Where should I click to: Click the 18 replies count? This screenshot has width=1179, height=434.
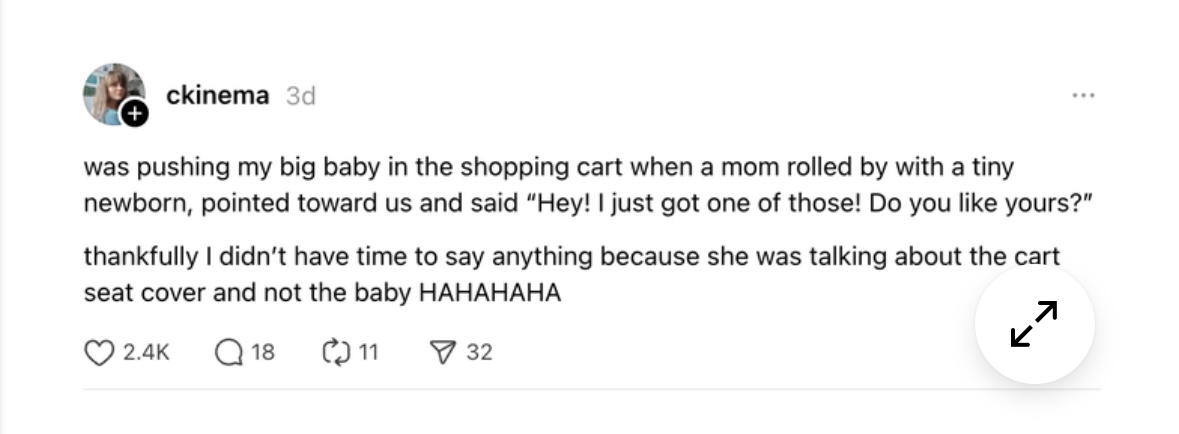(263, 352)
